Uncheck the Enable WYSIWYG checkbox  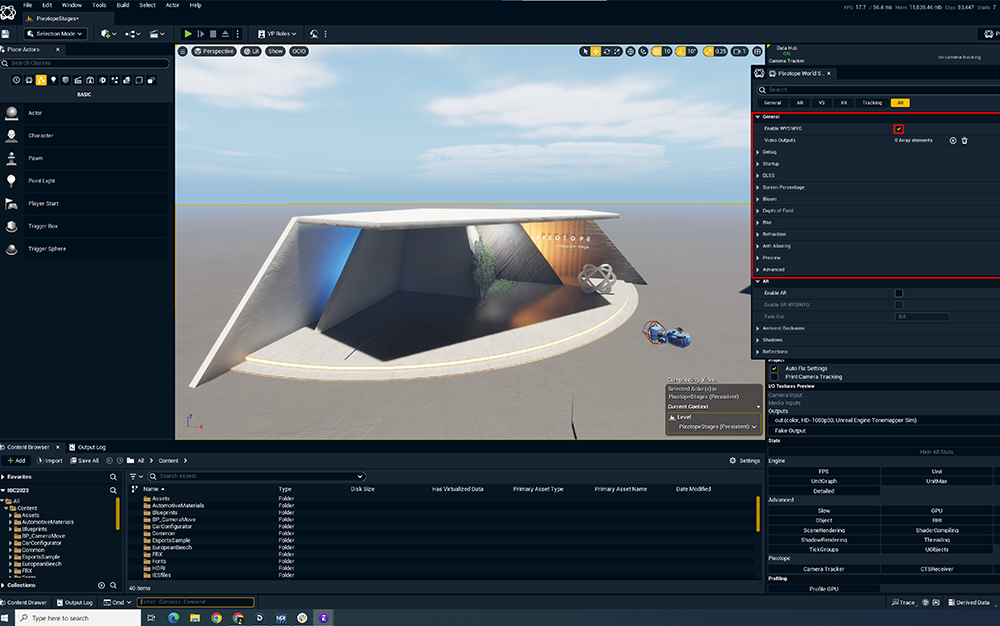[898, 129]
